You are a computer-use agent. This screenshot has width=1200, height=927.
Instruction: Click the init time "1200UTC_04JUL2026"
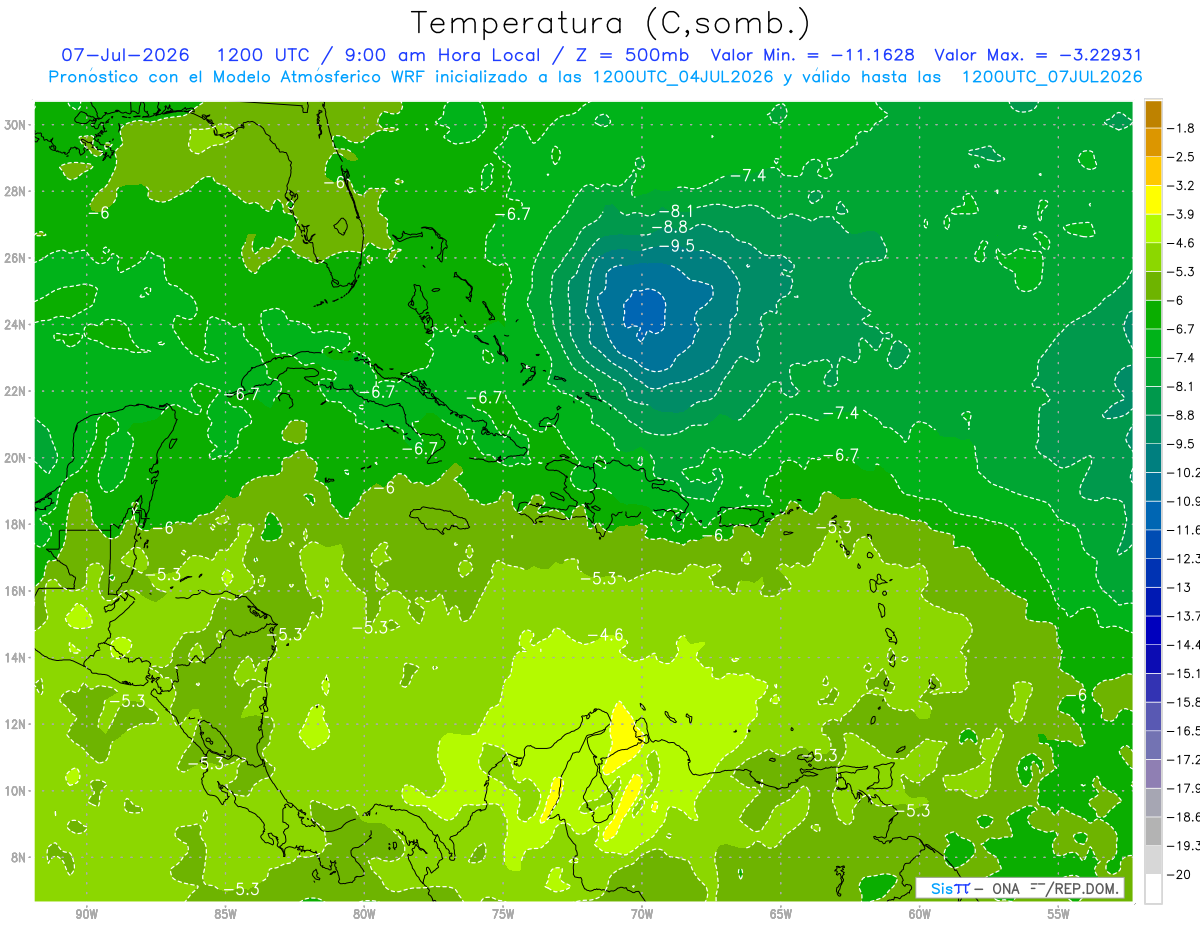point(683,77)
